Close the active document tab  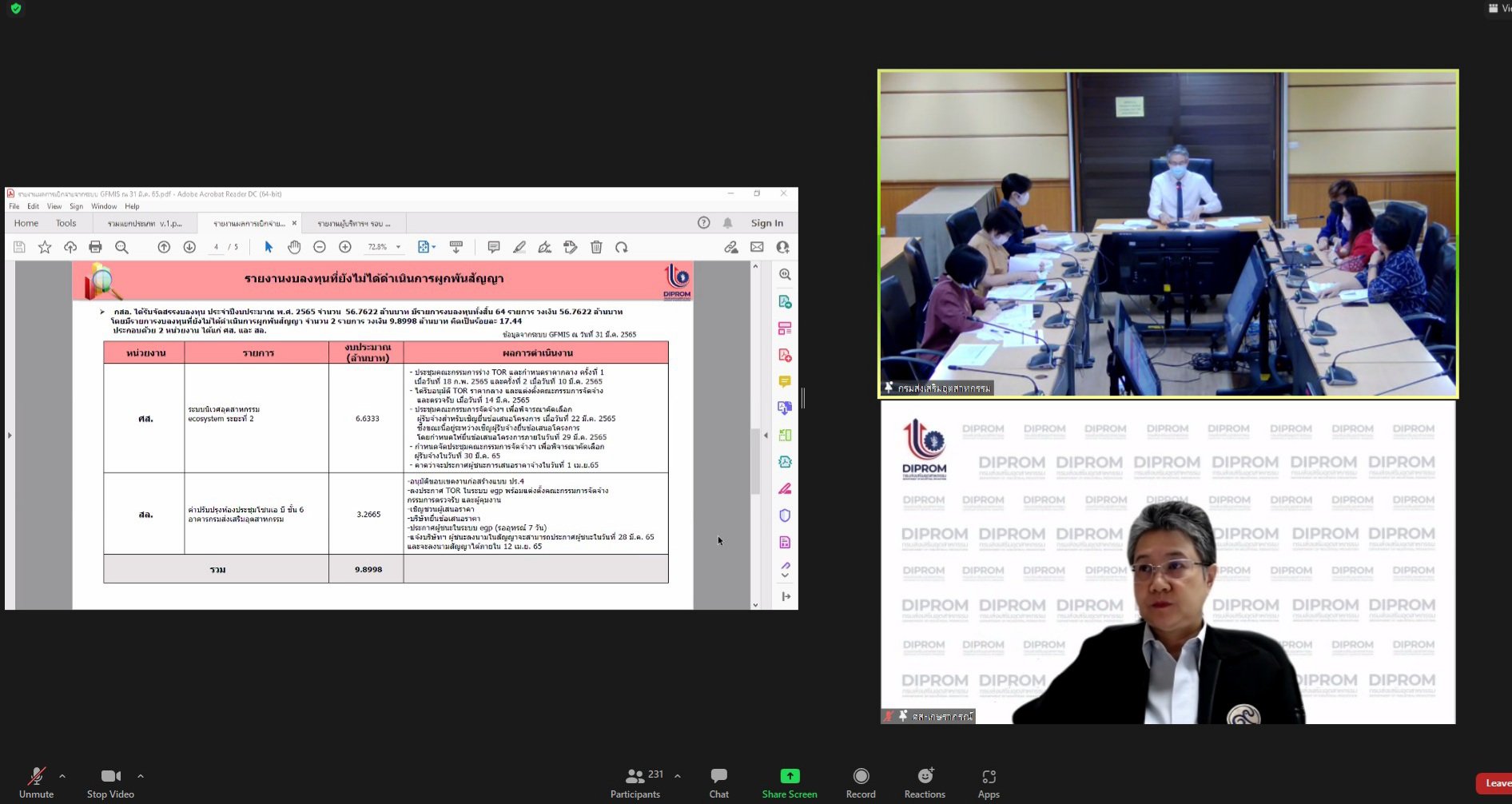[294, 224]
